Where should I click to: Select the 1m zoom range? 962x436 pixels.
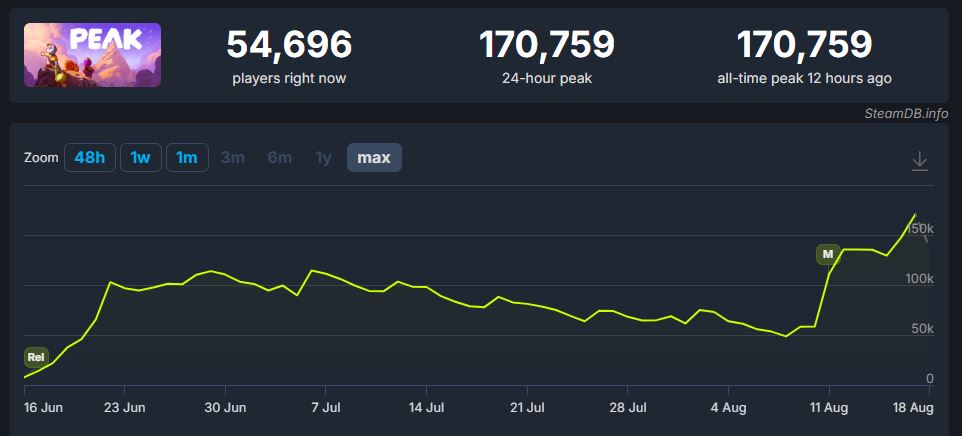[187, 158]
